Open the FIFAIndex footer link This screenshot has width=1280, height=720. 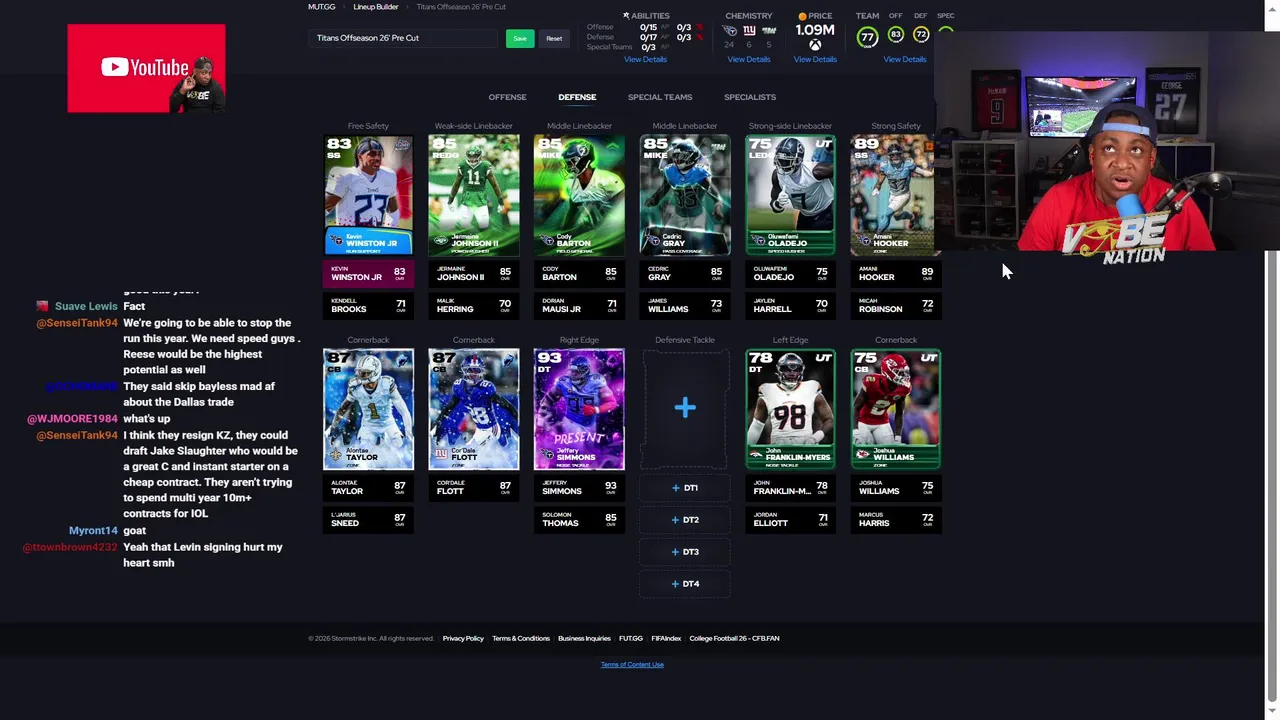(x=666, y=638)
